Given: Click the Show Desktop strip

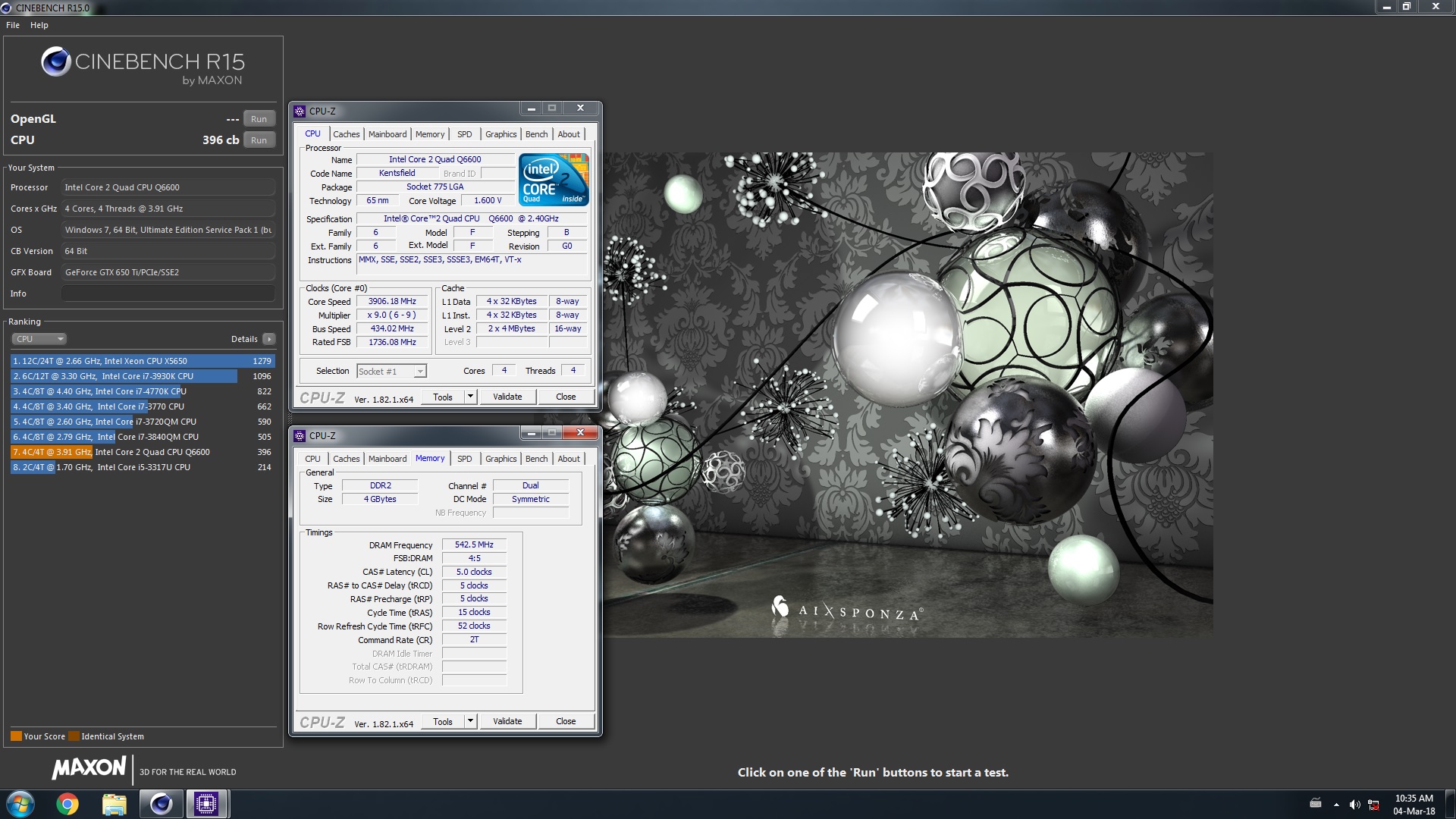Looking at the screenshot, I should [x=1450, y=804].
